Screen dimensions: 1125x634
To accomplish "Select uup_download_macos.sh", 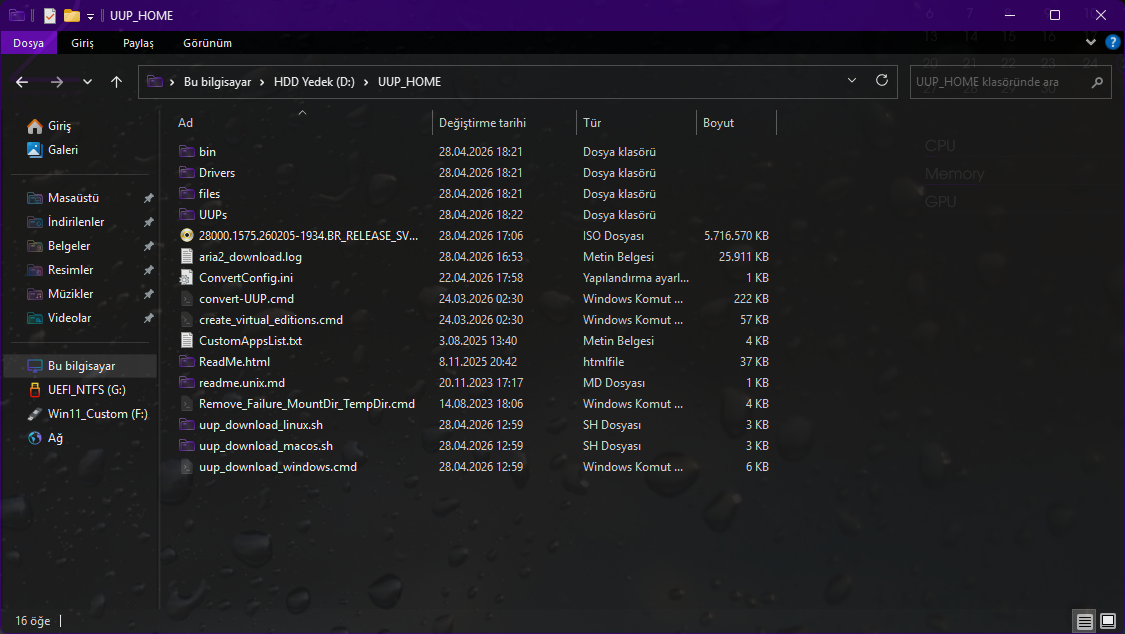I will 265,446.
